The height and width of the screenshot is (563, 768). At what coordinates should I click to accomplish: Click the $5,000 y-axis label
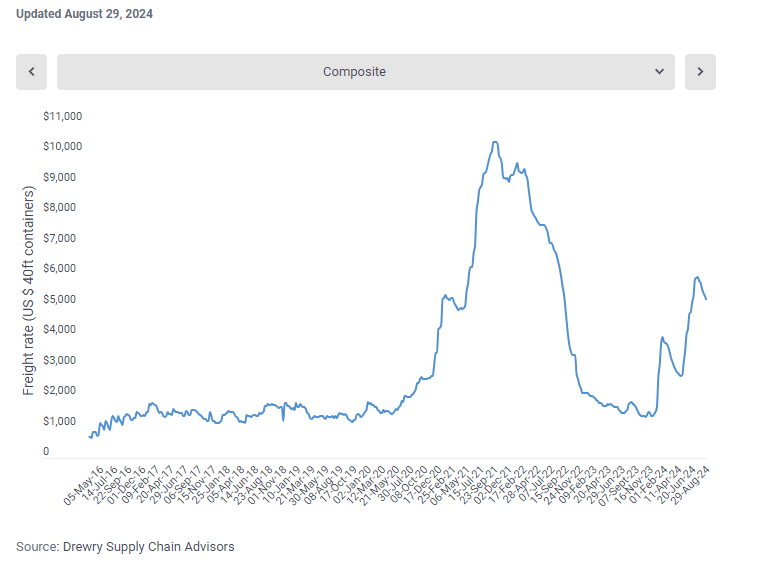click(62, 300)
